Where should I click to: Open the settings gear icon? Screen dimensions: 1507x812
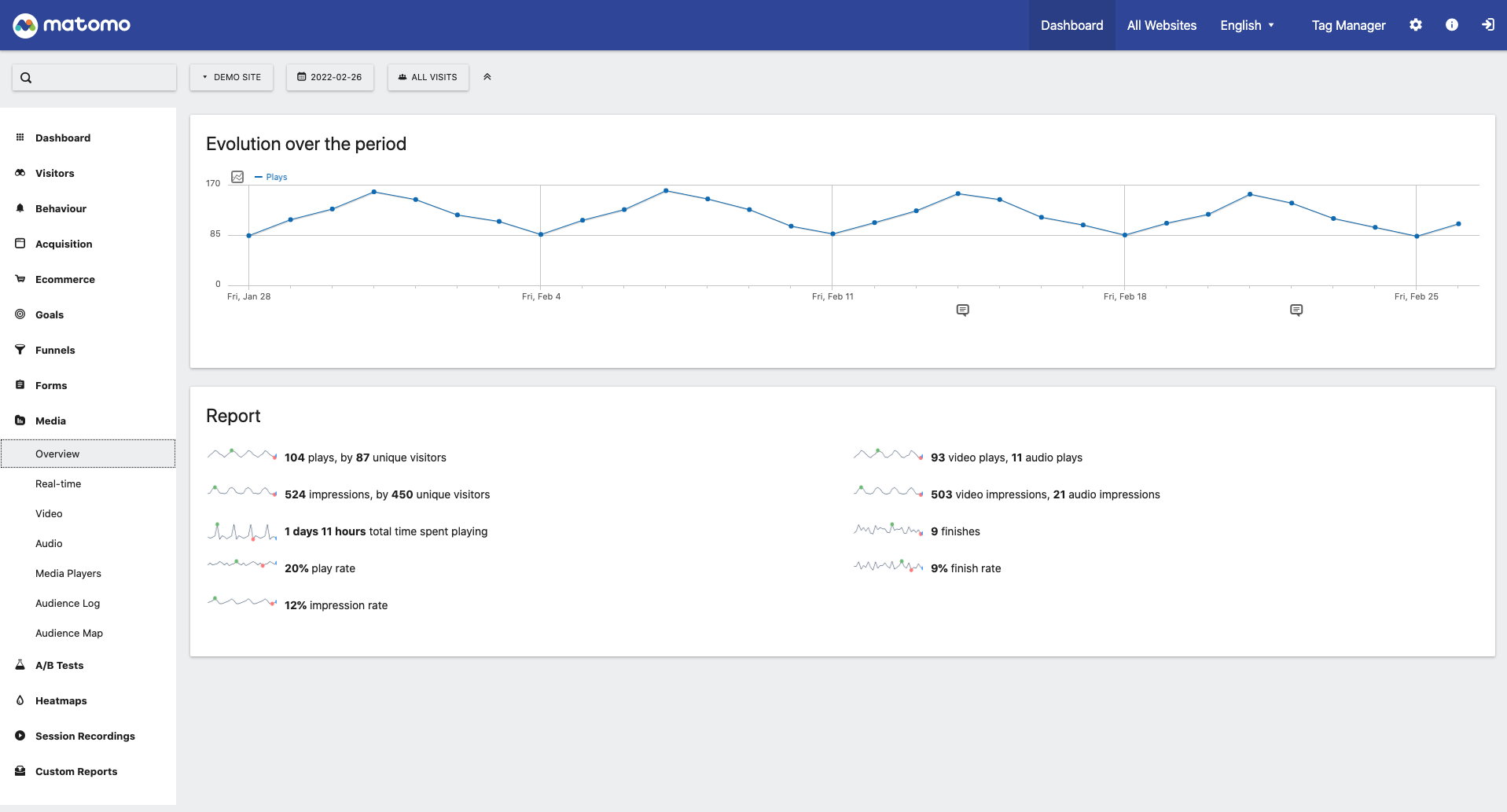pyautogui.click(x=1415, y=25)
